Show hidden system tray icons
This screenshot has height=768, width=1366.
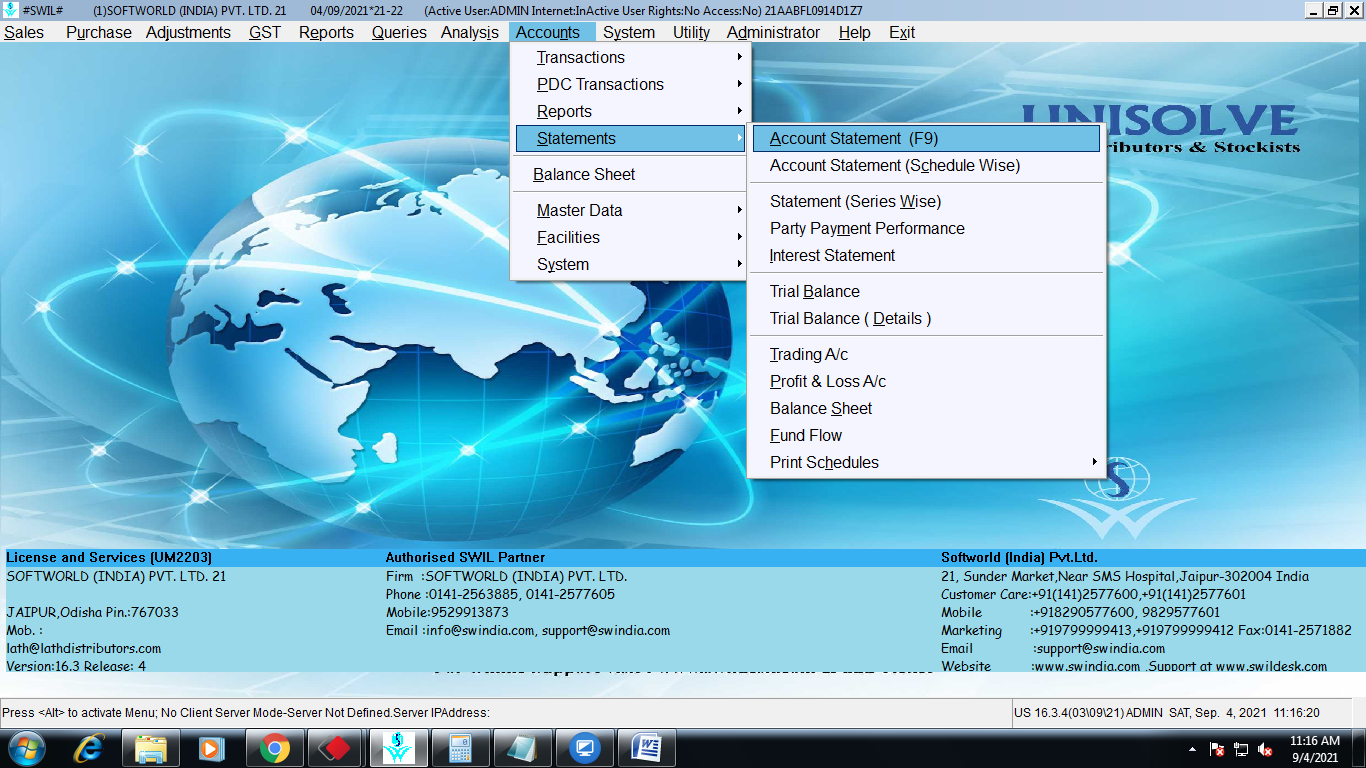1192,749
